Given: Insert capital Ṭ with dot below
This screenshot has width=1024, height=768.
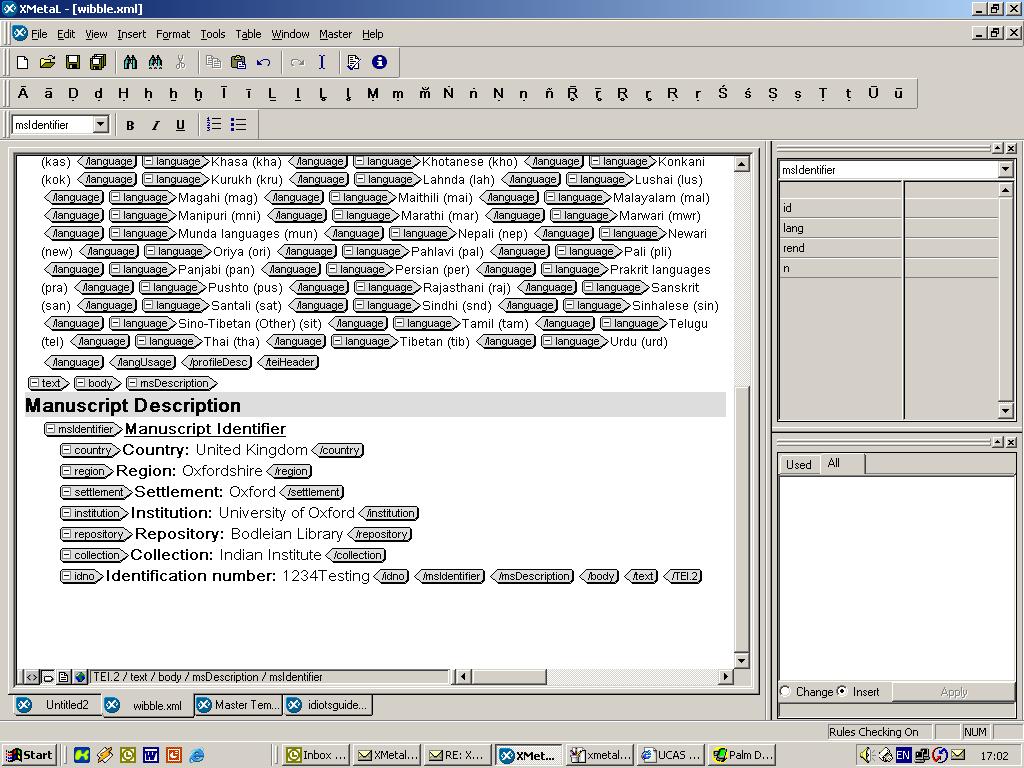Looking at the screenshot, I should [x=823, y=93].
